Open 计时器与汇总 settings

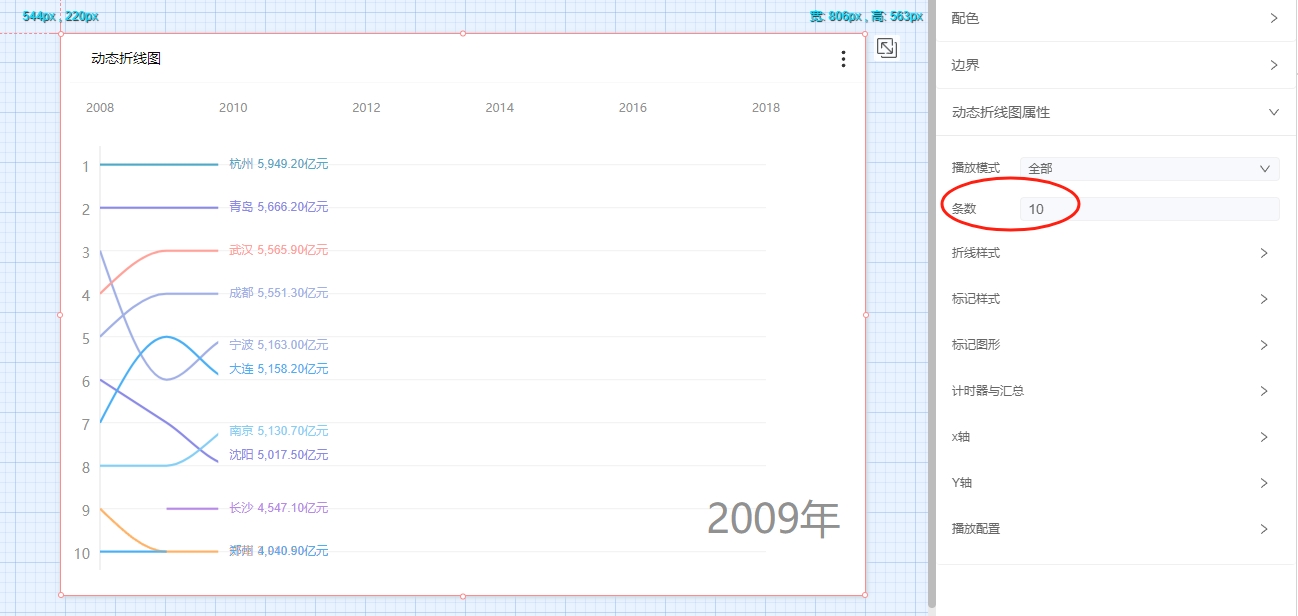(1110, 391)
